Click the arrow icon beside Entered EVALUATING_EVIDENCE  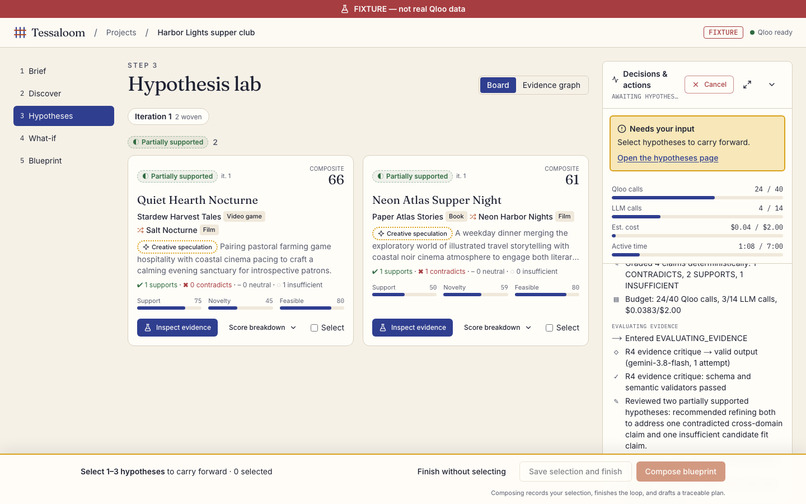point(617,338)
